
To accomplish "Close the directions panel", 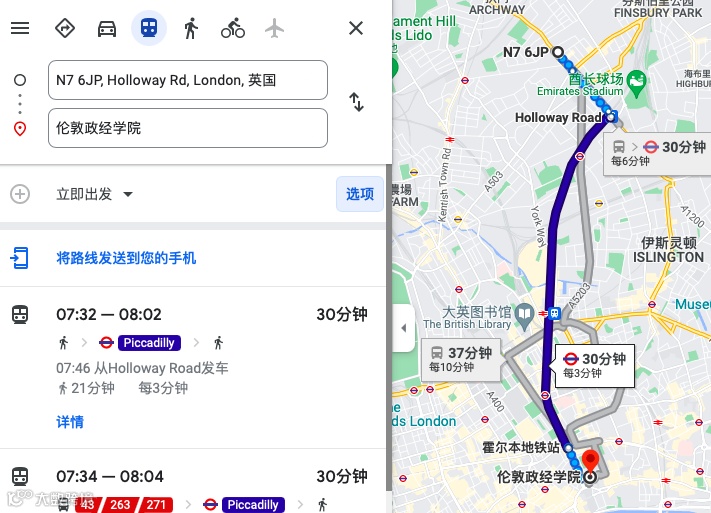I will [356, 28].
